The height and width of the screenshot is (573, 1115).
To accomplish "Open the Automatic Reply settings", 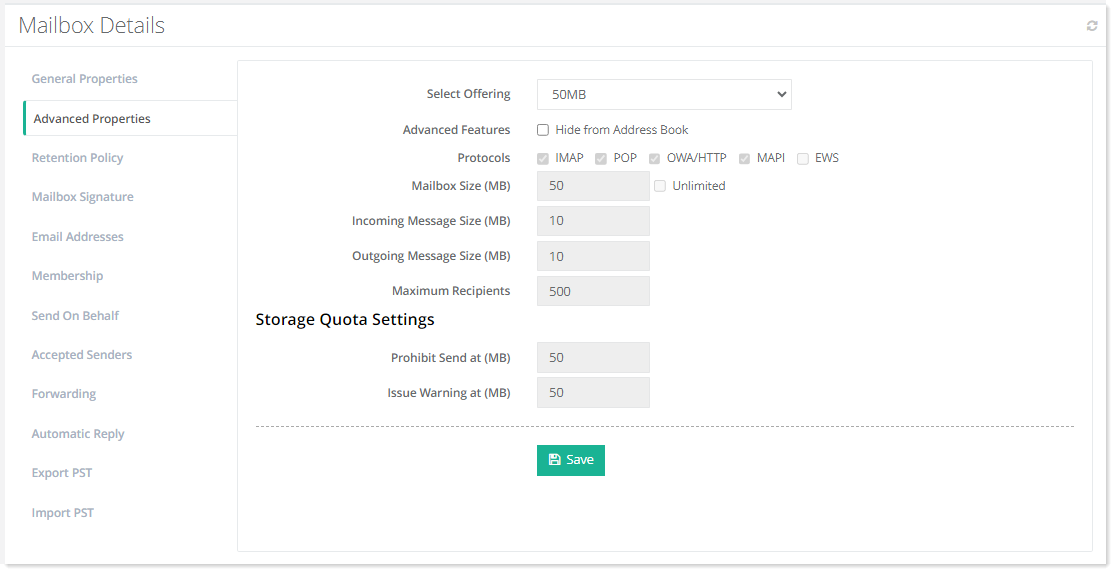I will pos(78,434).
